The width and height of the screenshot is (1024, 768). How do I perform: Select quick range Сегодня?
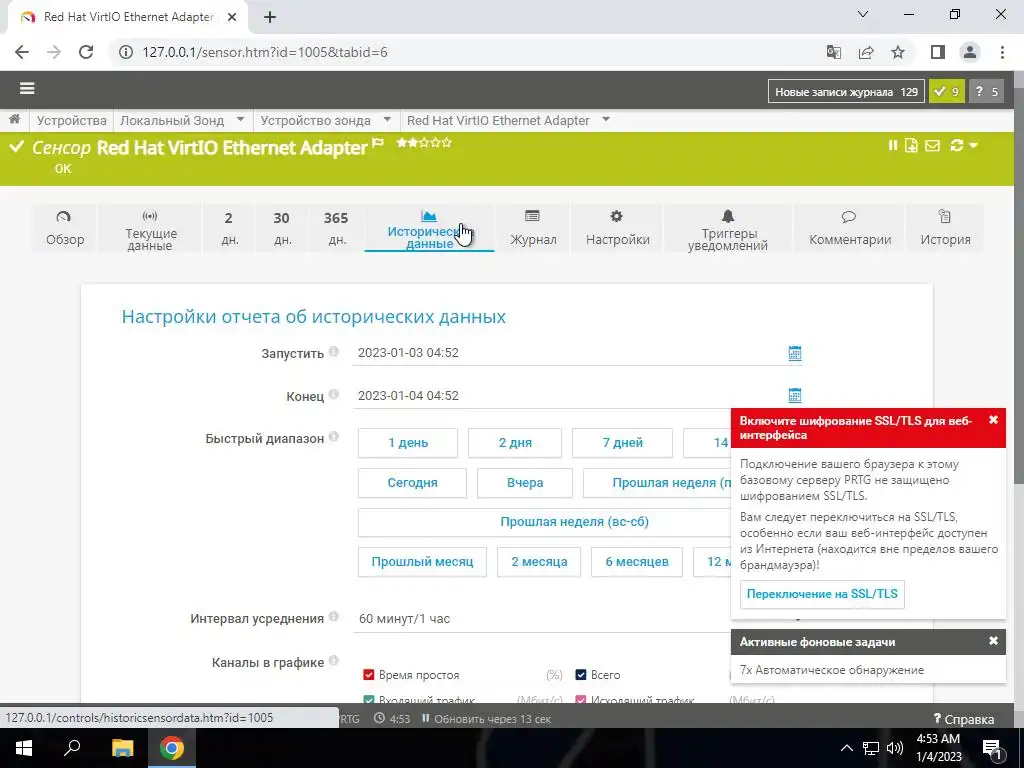coord(412,483)
